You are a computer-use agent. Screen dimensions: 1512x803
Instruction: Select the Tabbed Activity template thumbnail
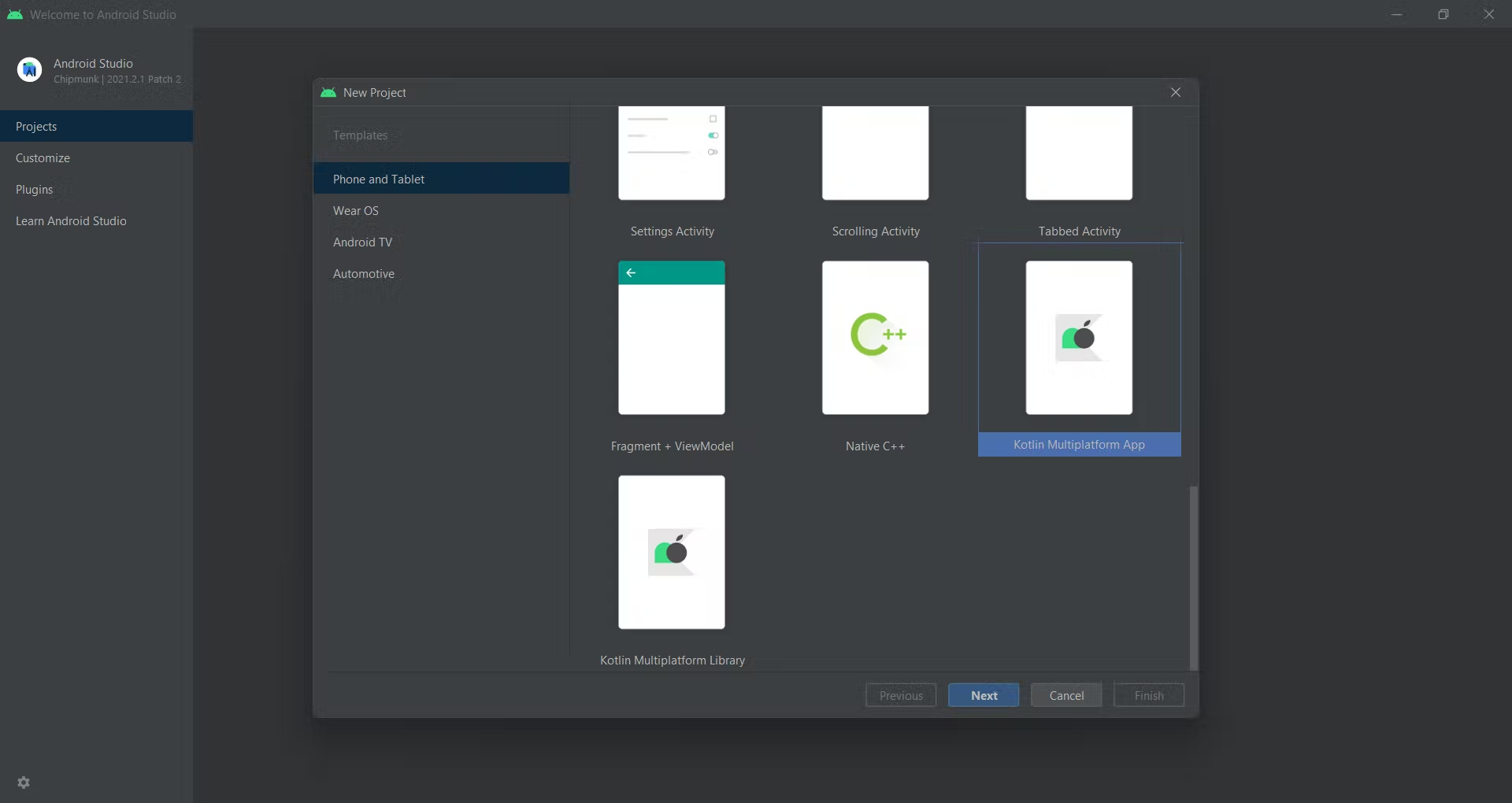point(1079,153)
